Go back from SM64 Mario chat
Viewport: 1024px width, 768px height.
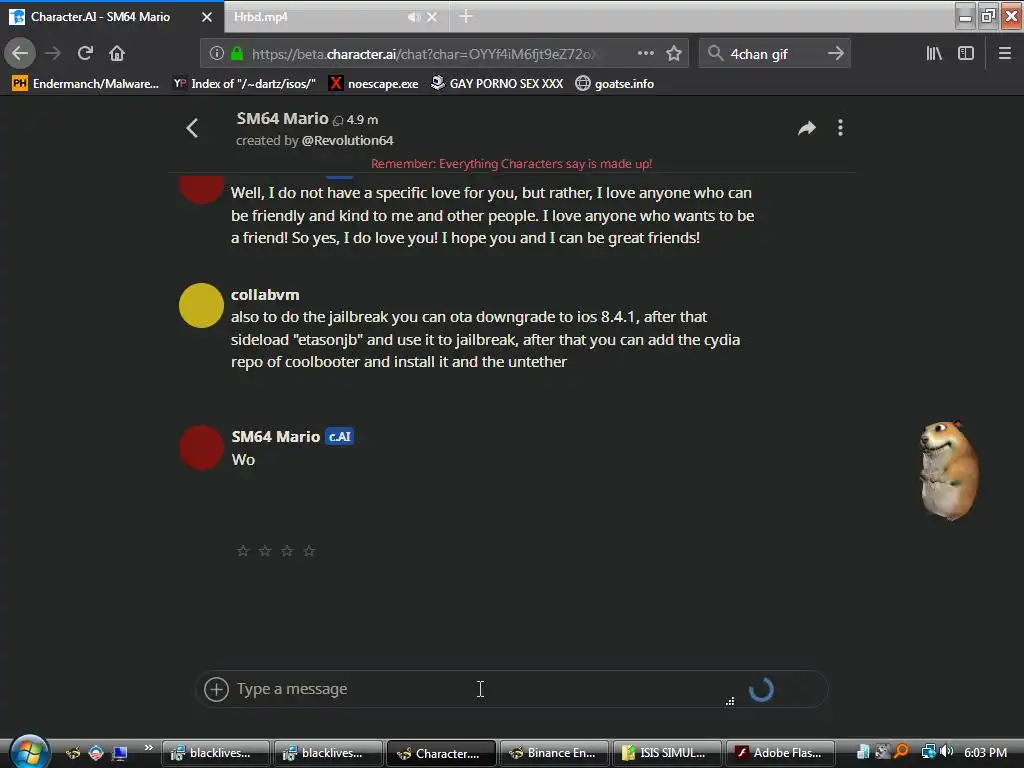pyautogui.click(x=192, y=128)
